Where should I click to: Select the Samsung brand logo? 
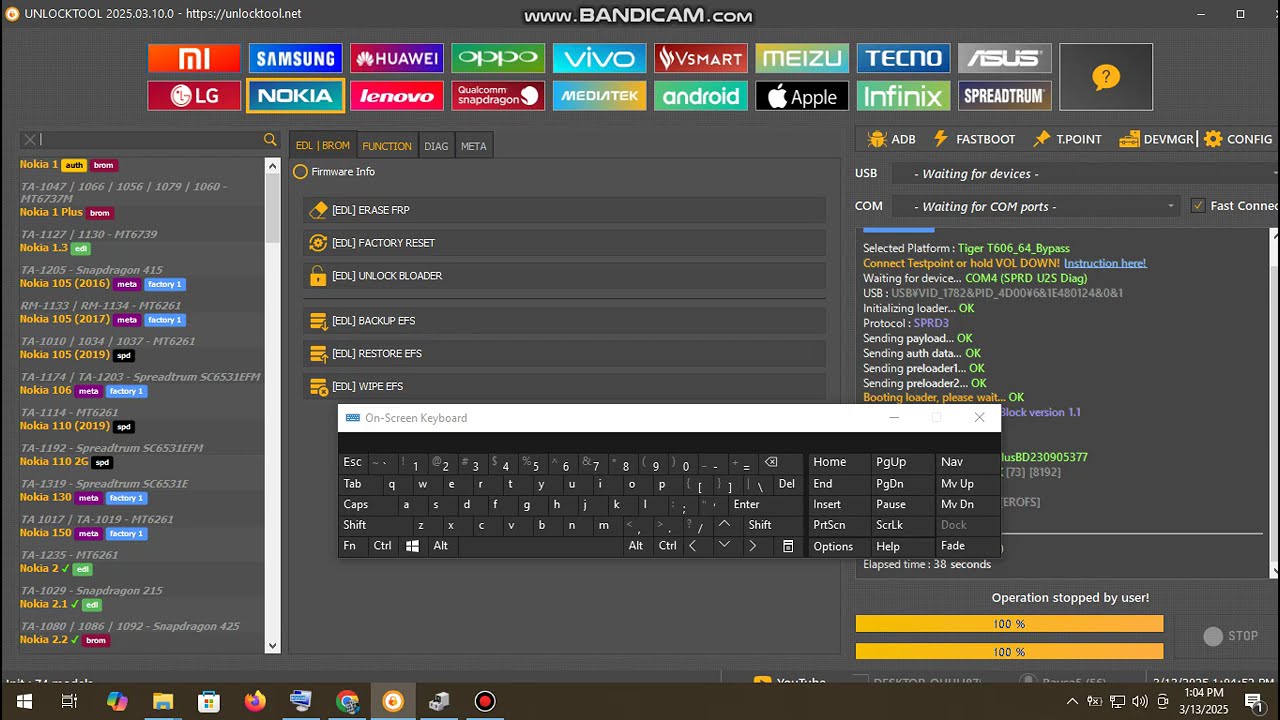tap(295, 58)
